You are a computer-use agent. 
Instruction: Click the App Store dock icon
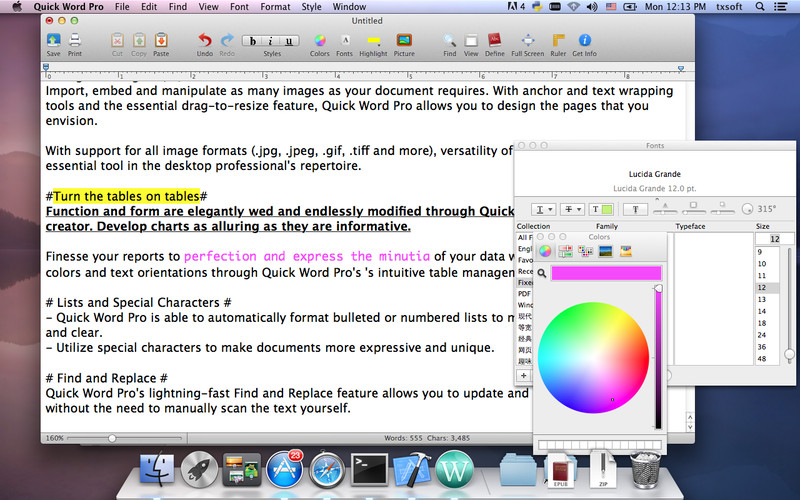[x=285, y=469]
